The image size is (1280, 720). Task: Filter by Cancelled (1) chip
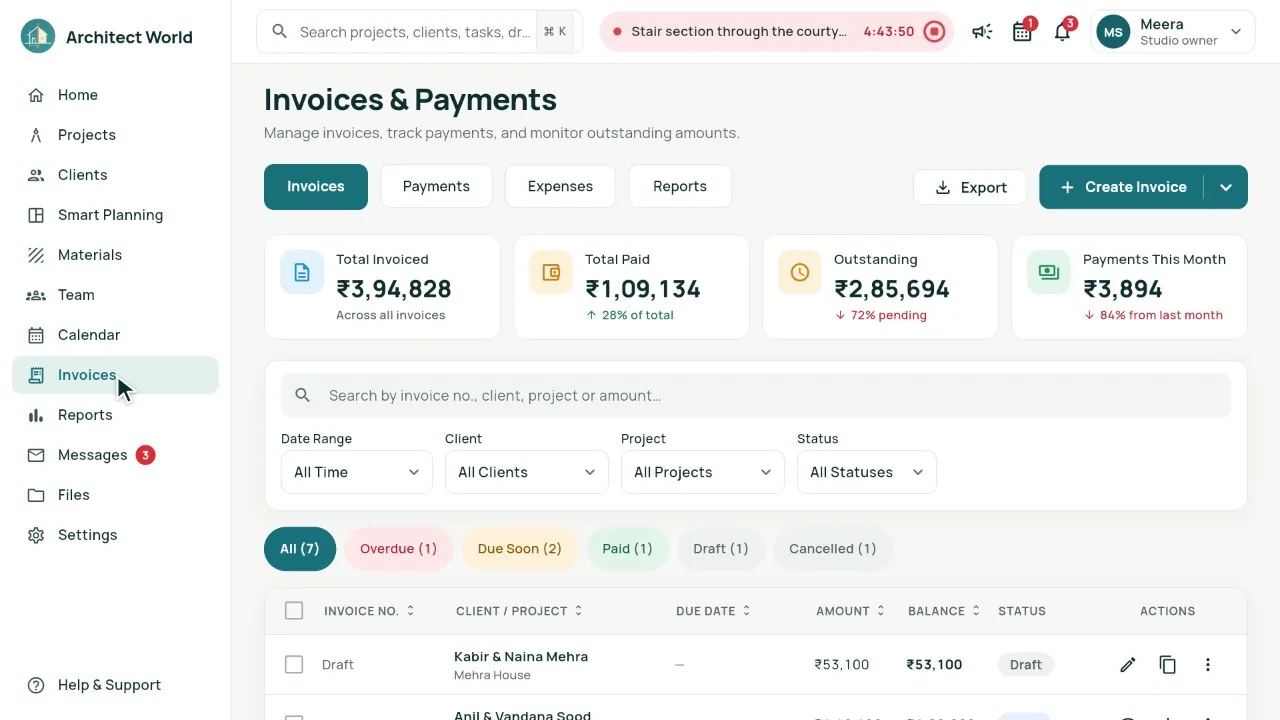832,549
